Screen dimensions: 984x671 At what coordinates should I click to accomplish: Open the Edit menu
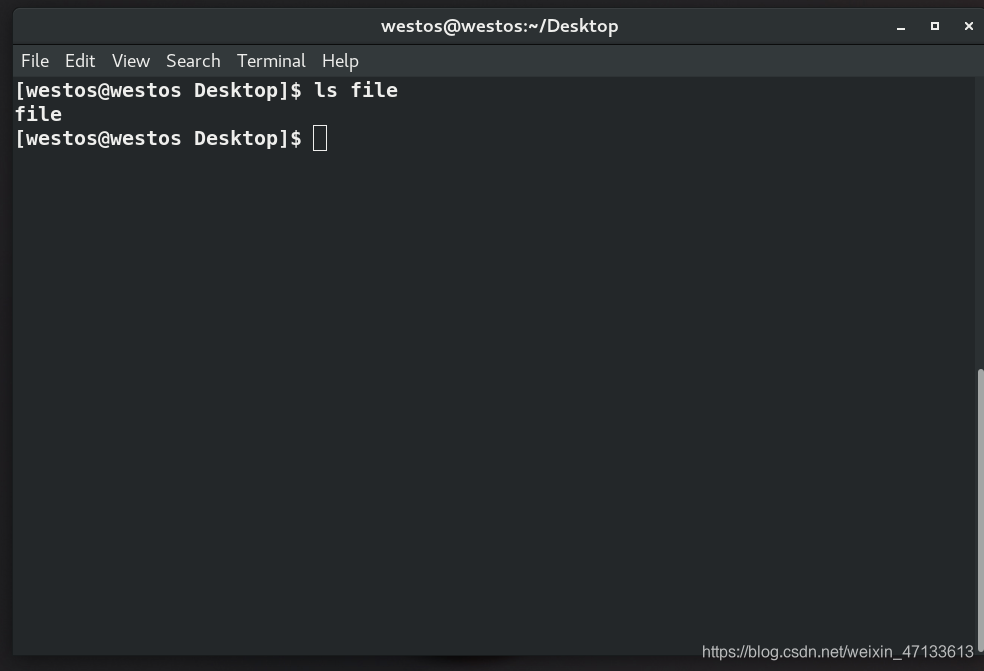80,61
